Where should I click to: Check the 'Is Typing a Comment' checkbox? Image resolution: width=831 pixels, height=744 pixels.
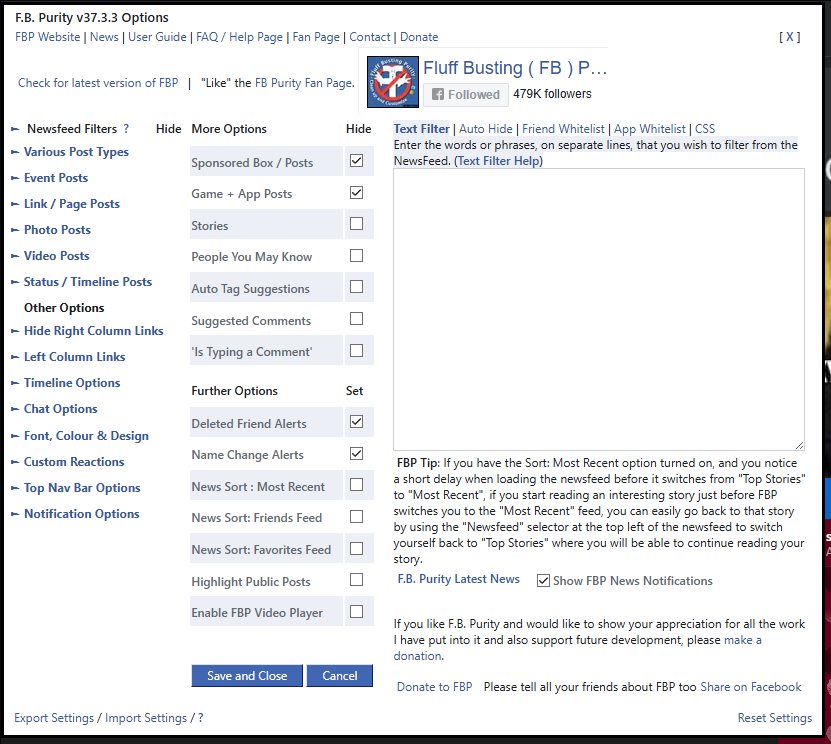(357, 350)
